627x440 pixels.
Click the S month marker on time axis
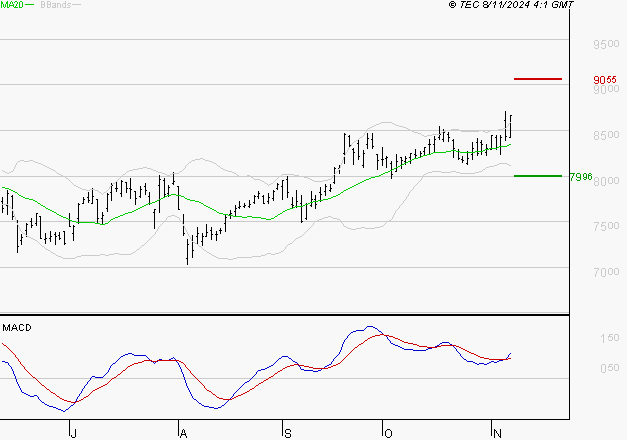pos(288,433)
